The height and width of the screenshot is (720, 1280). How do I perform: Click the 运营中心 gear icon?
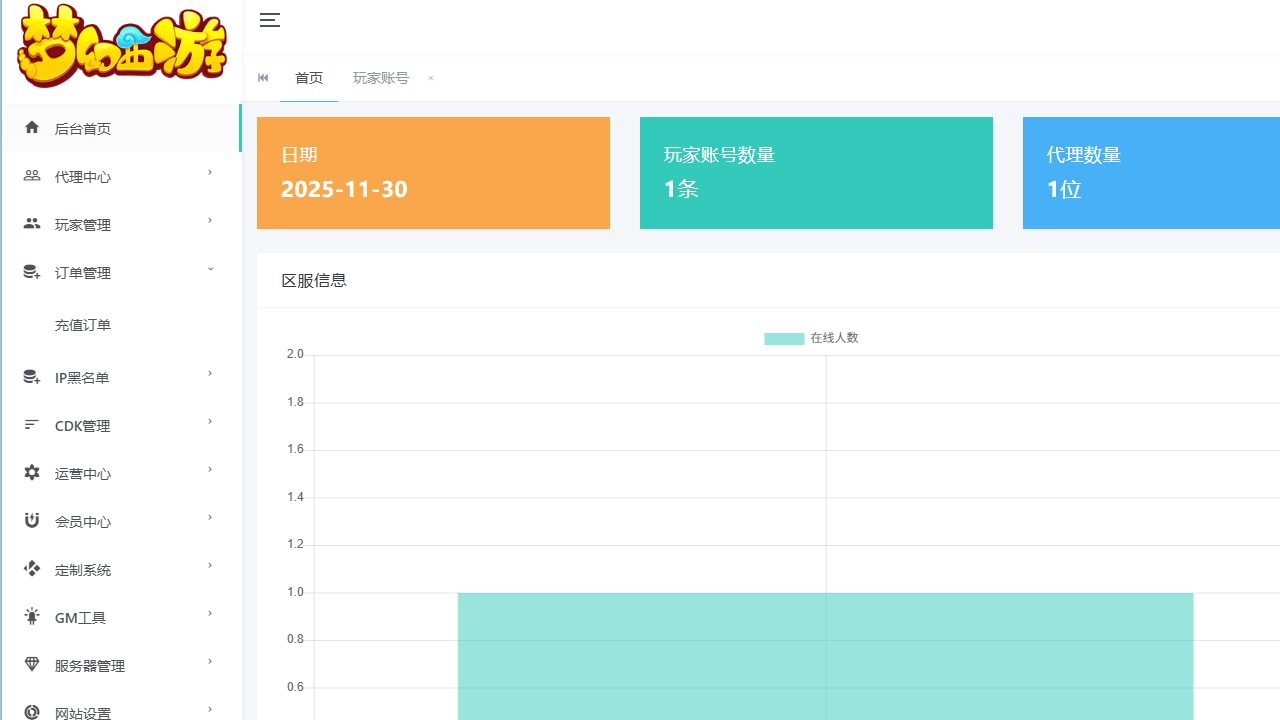tap(32, 473)
